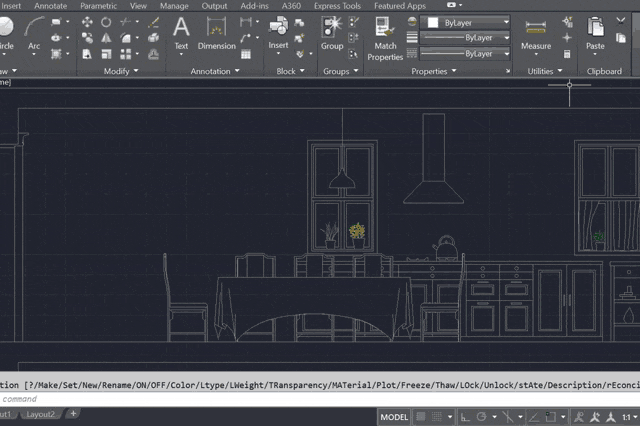Open the annotation scale 1:1 dropdown
640x426 pixels.
click(x=629, y=417)
